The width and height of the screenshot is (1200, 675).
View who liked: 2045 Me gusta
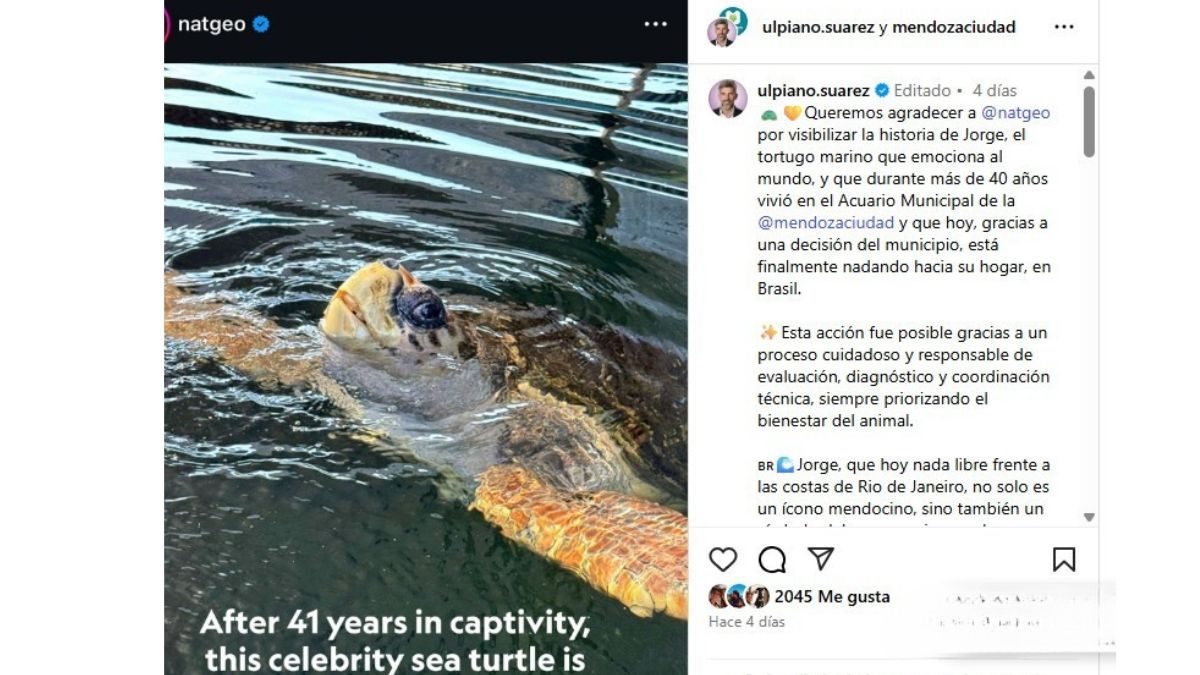(832, 597)
